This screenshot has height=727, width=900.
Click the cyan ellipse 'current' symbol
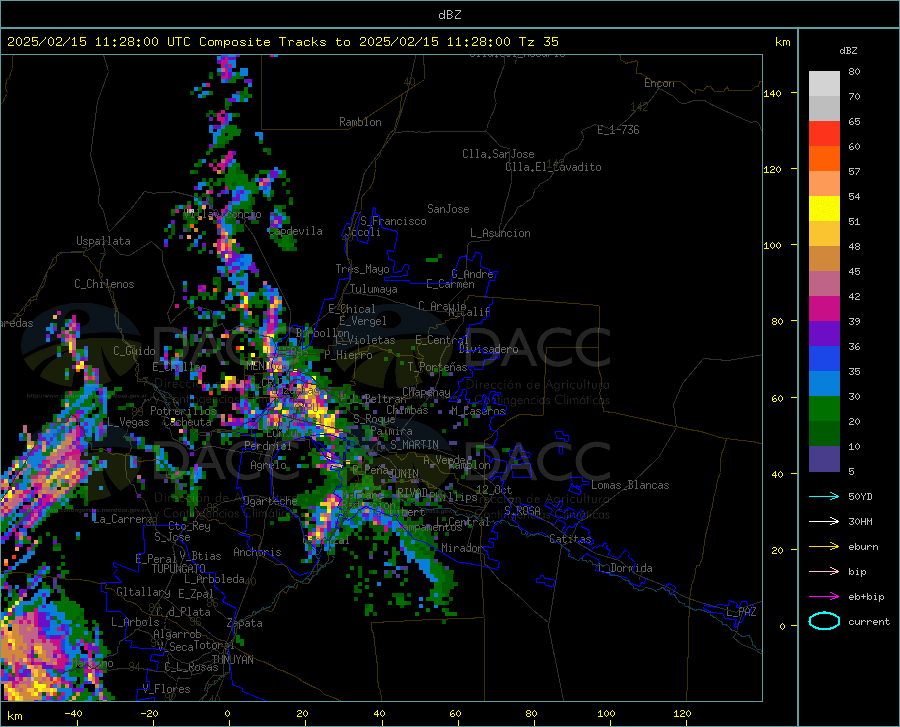824,621
